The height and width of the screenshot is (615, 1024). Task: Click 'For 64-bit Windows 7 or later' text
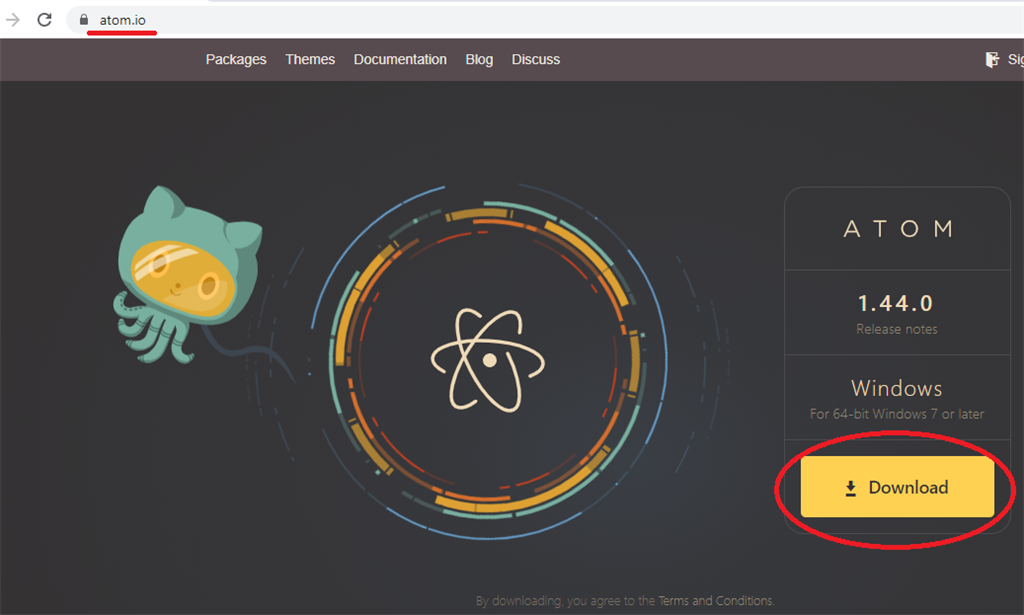tap(897, 414)
